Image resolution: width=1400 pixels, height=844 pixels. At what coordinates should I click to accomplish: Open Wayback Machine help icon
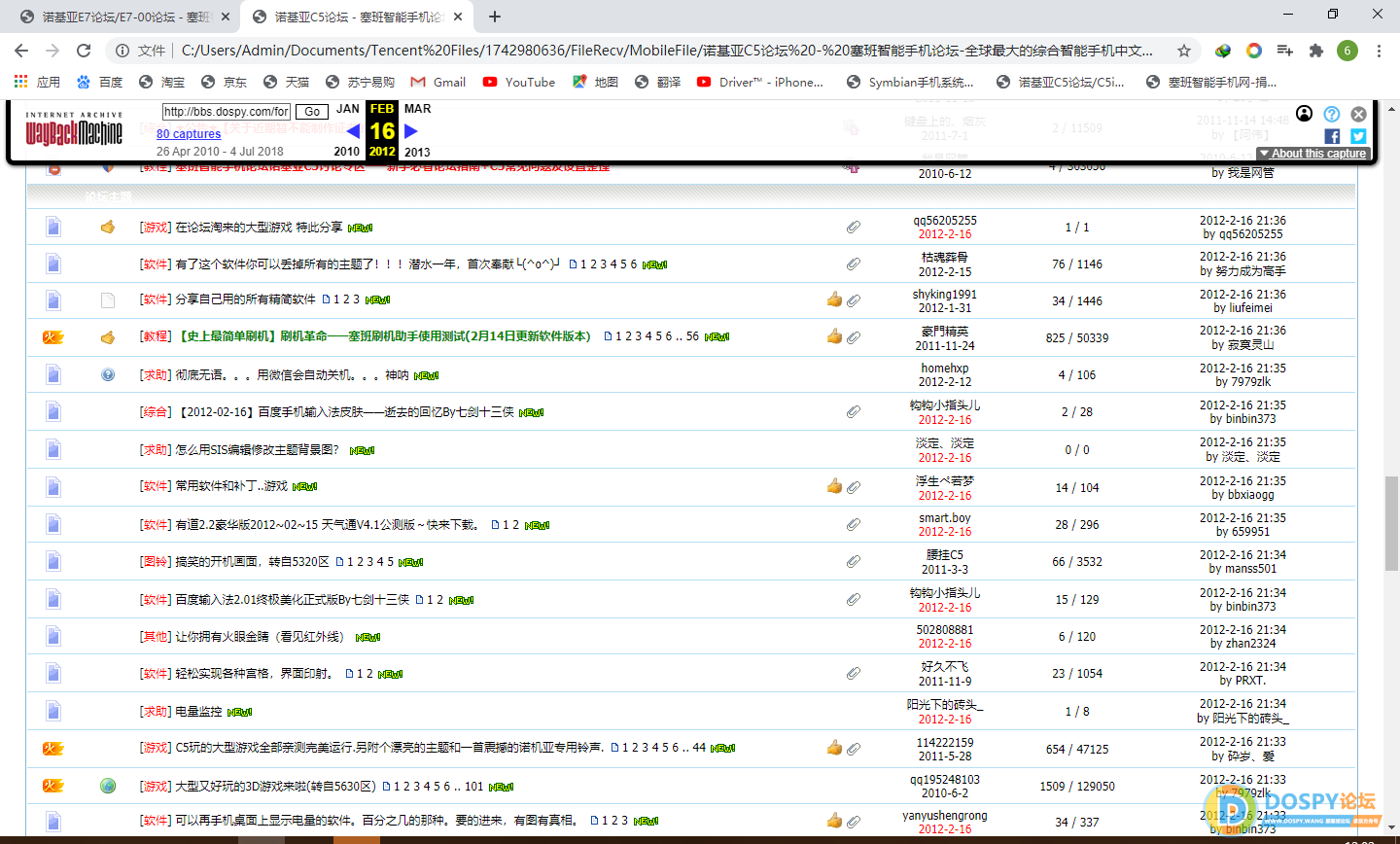click(x=1332, y=114)
